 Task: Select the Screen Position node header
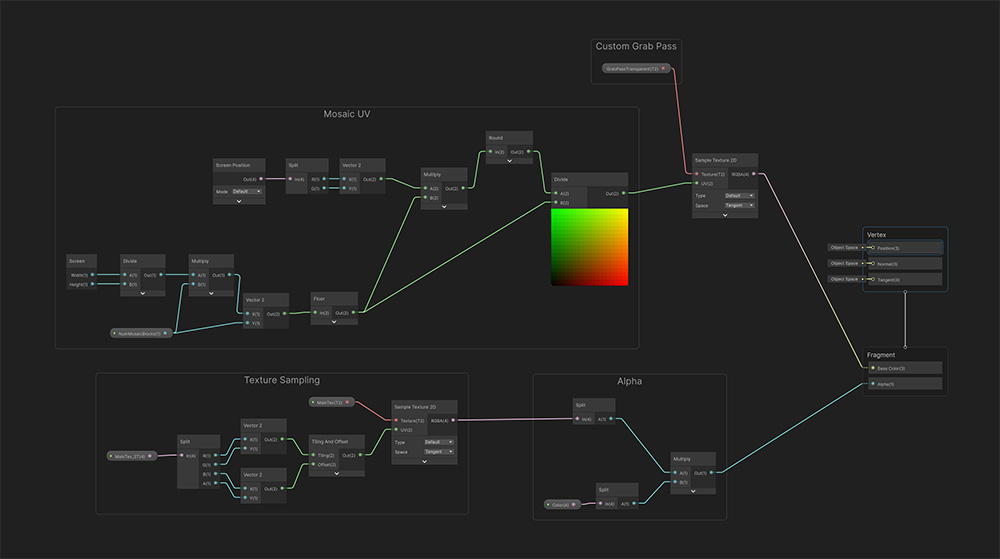(239, 165)
